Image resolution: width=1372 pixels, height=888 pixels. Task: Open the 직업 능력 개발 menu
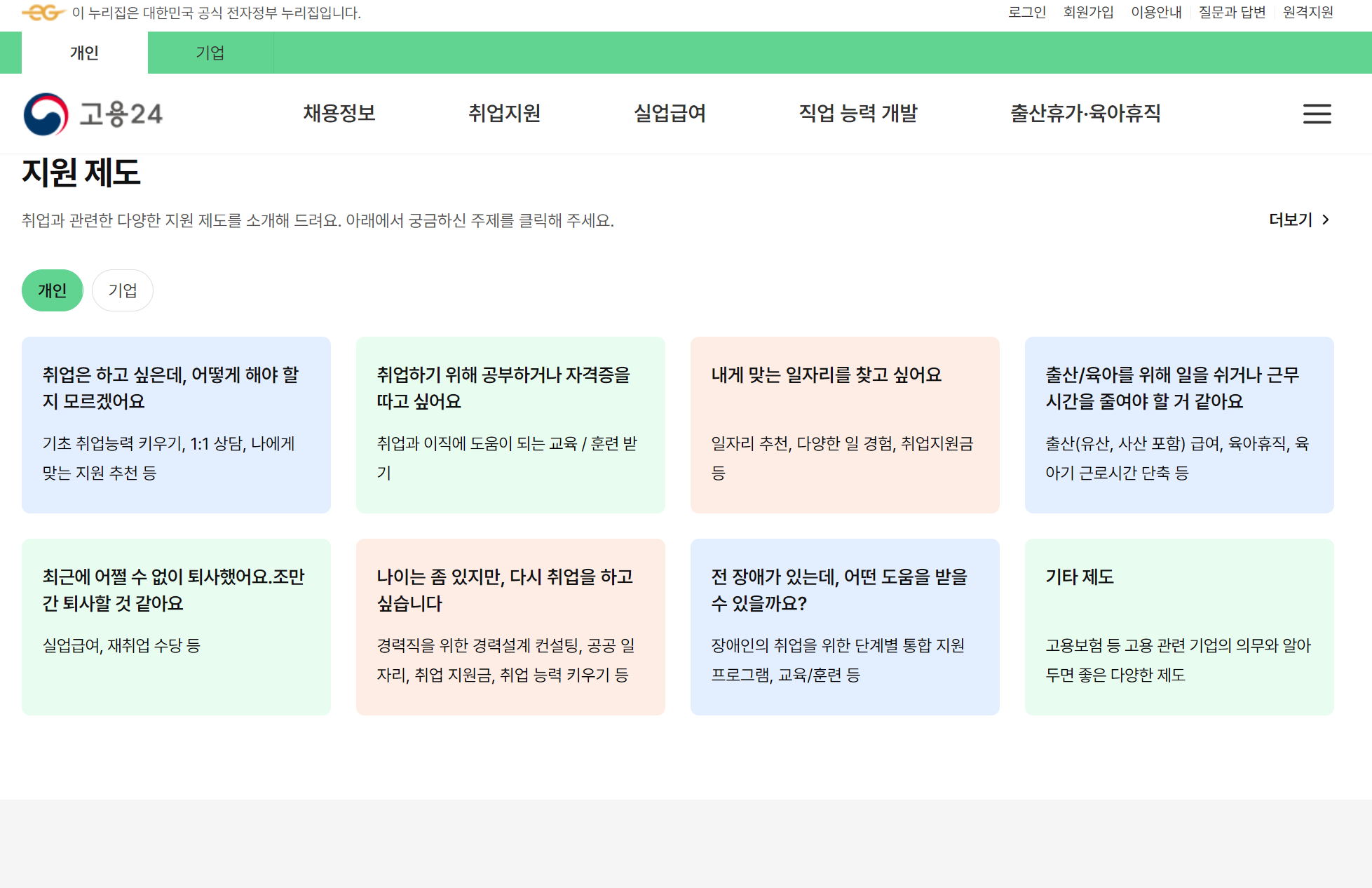(858, 113)
